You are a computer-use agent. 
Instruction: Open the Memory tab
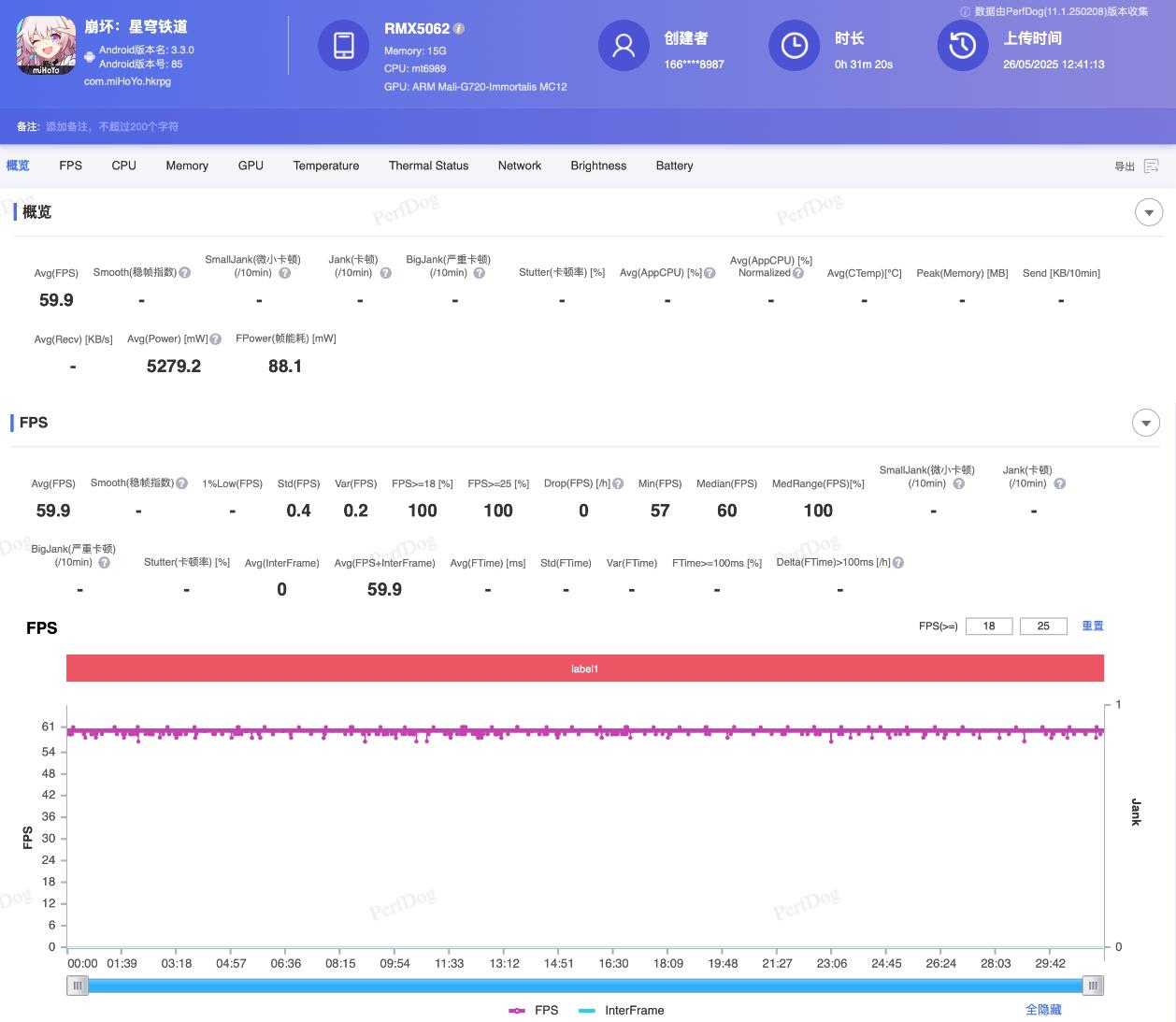(187, 166)
